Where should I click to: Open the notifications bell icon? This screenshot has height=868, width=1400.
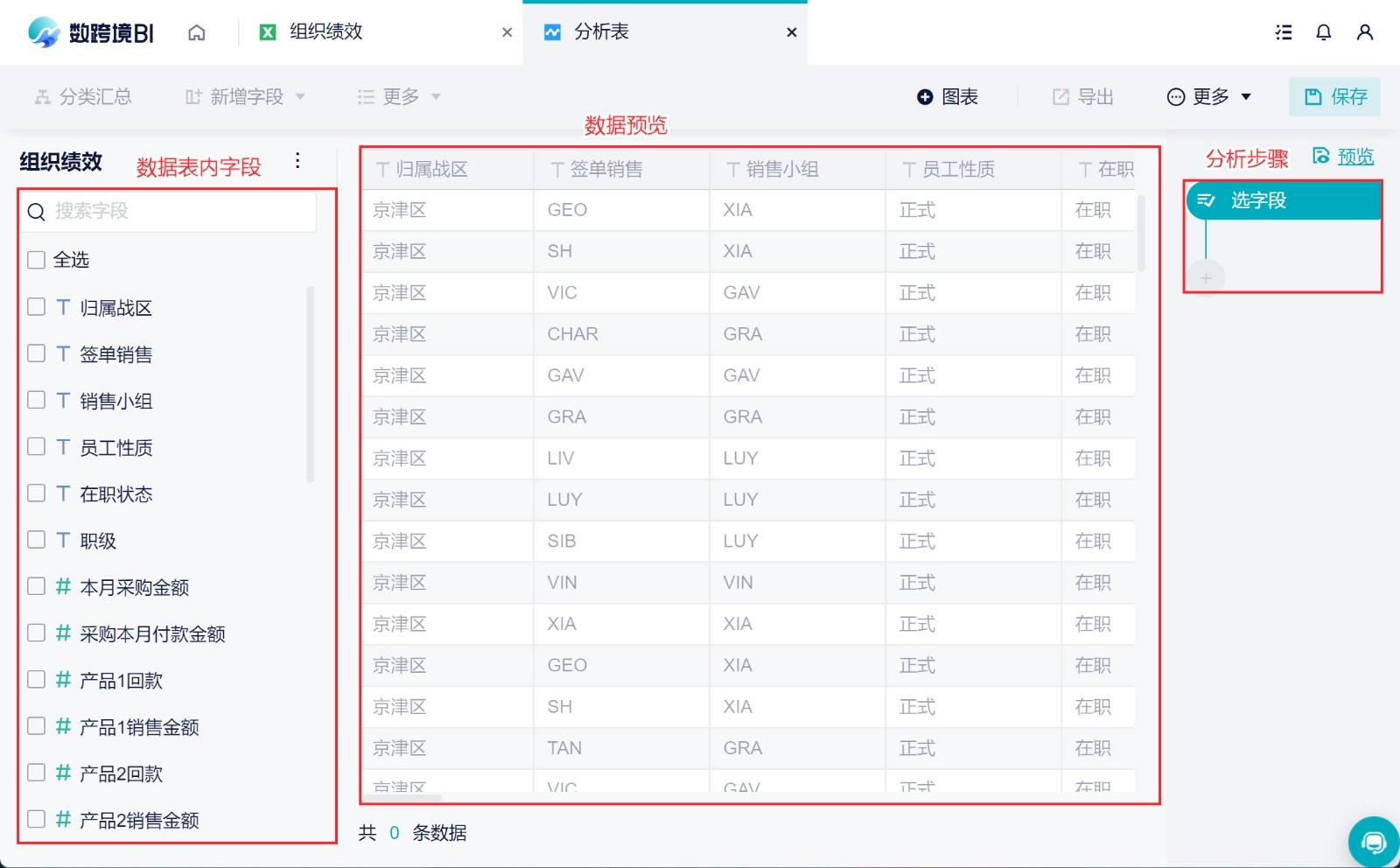(1324, 32)
